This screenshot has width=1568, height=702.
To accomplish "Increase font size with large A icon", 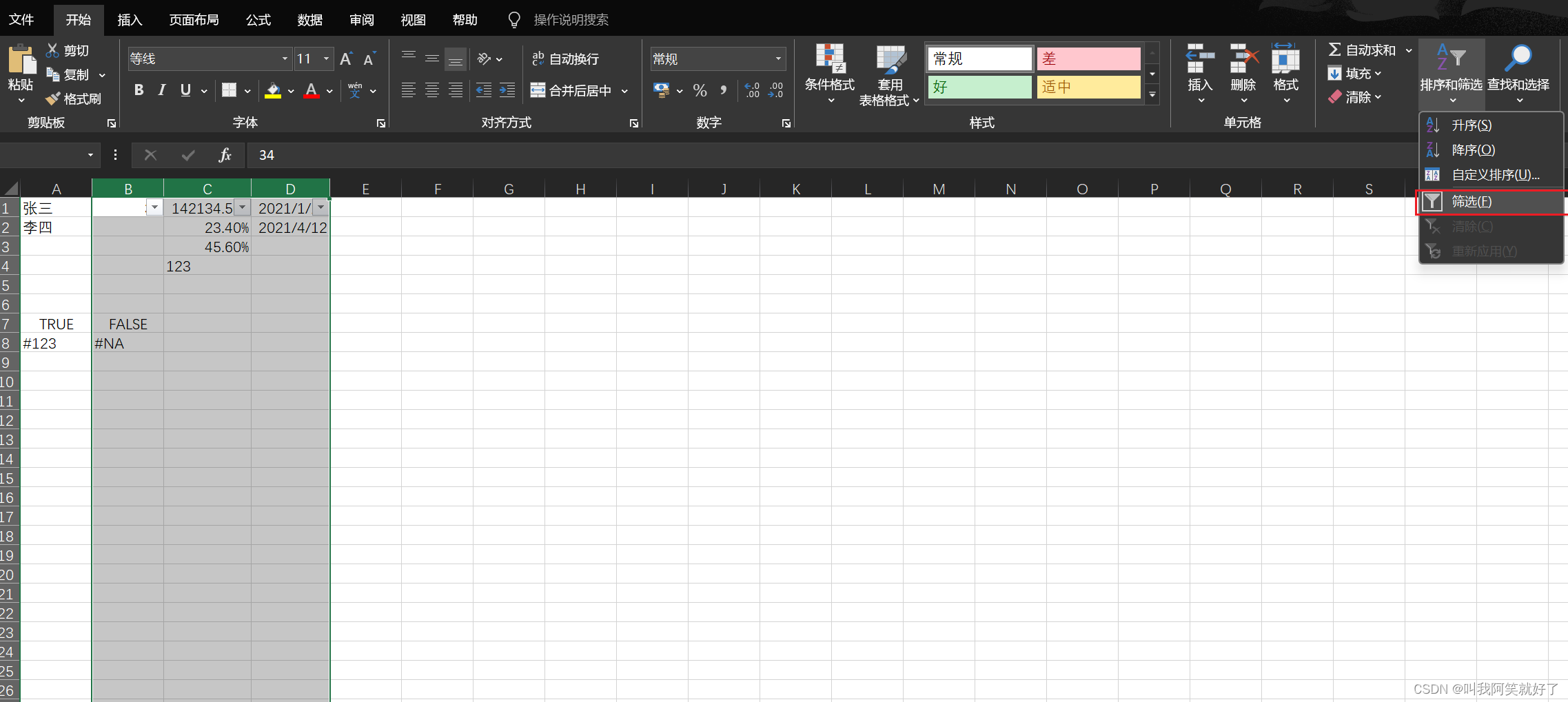I will click(x=346, y=59).
